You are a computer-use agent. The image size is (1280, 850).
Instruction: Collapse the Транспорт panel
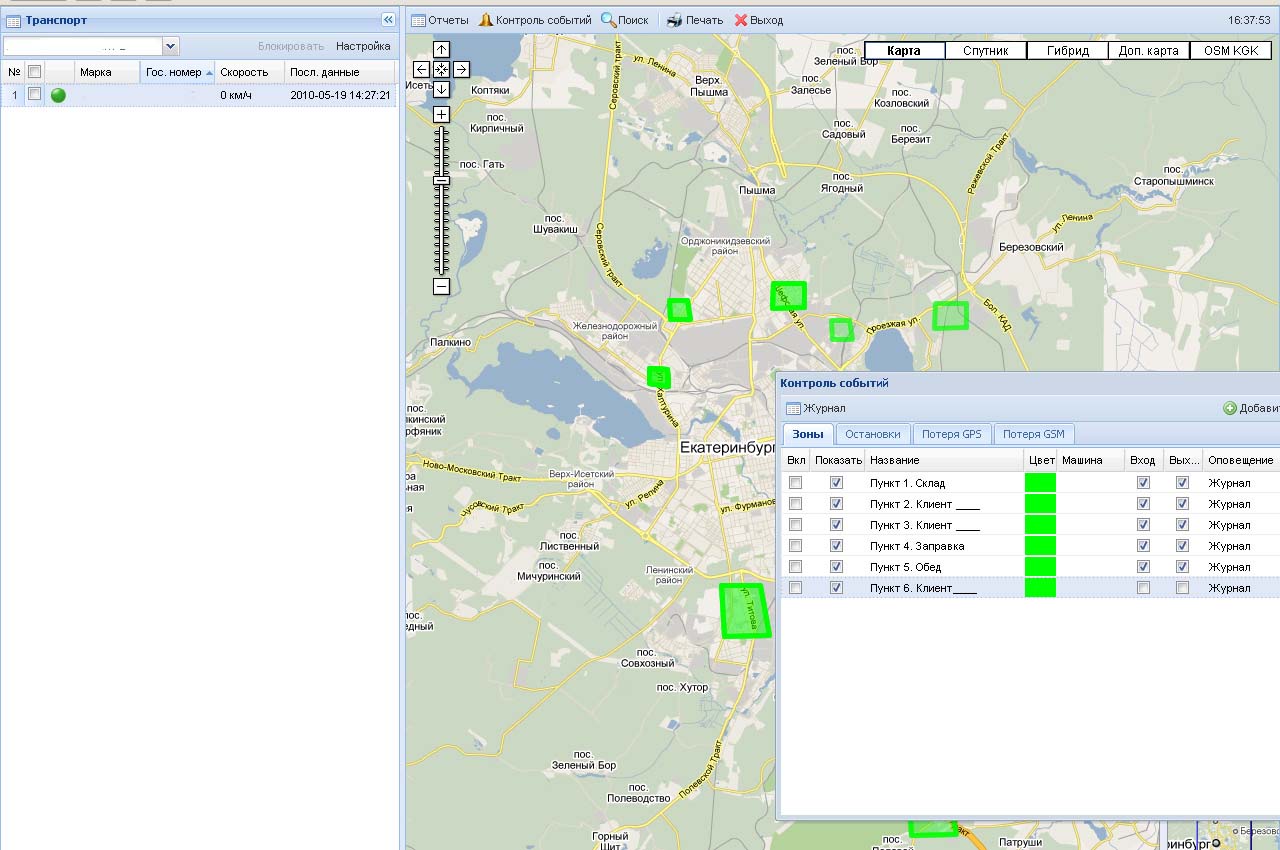pos(388,20)
